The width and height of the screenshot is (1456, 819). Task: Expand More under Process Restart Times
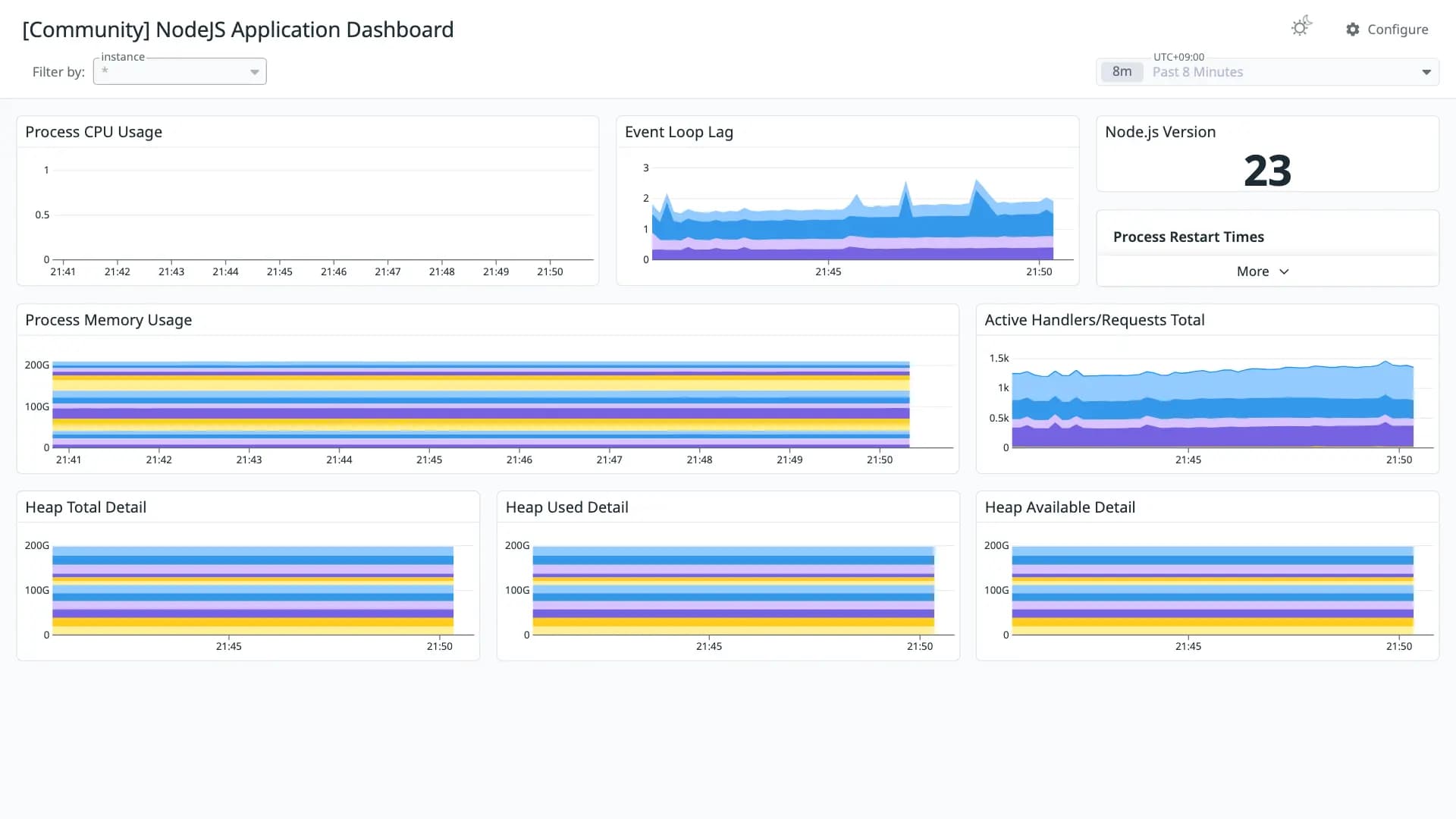1263,271
